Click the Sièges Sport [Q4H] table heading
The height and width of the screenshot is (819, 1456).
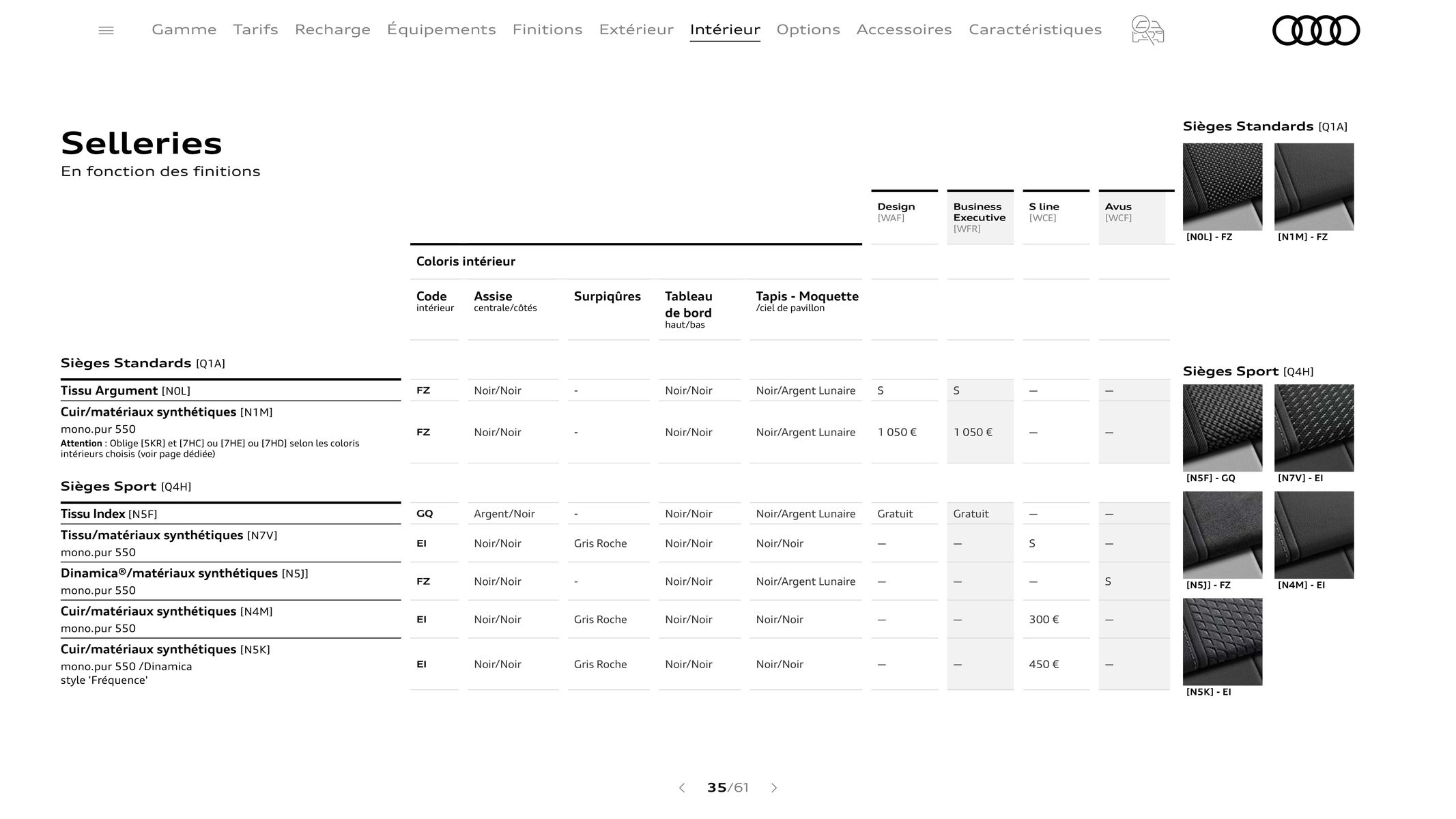tap(126, 487)
